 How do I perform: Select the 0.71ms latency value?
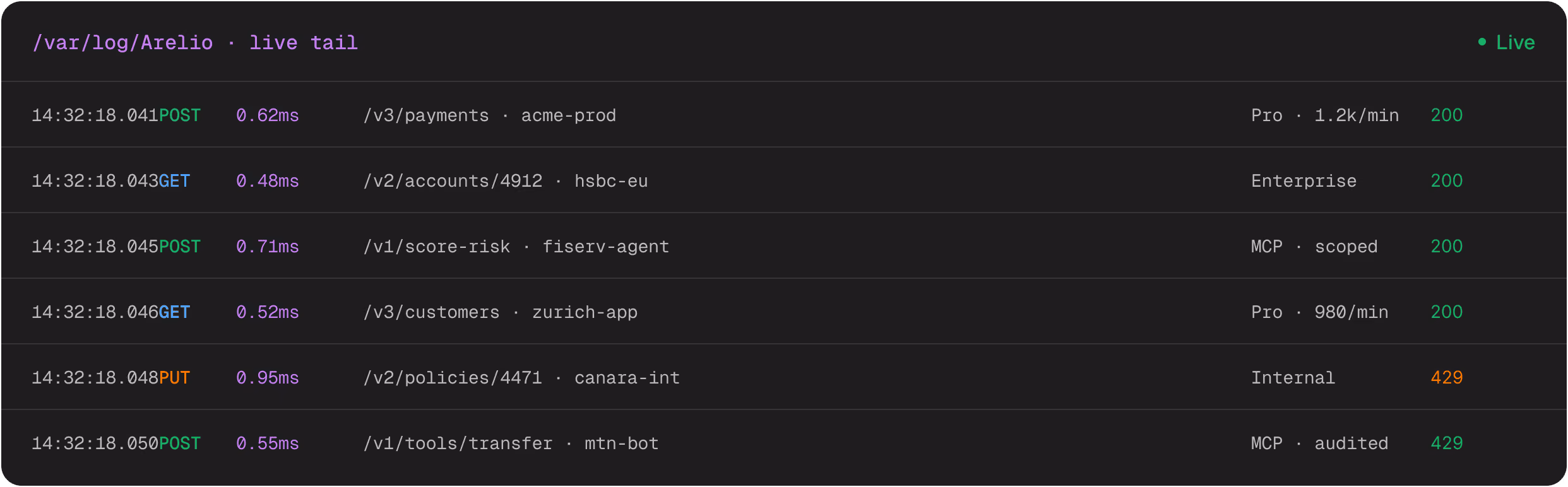267,247
